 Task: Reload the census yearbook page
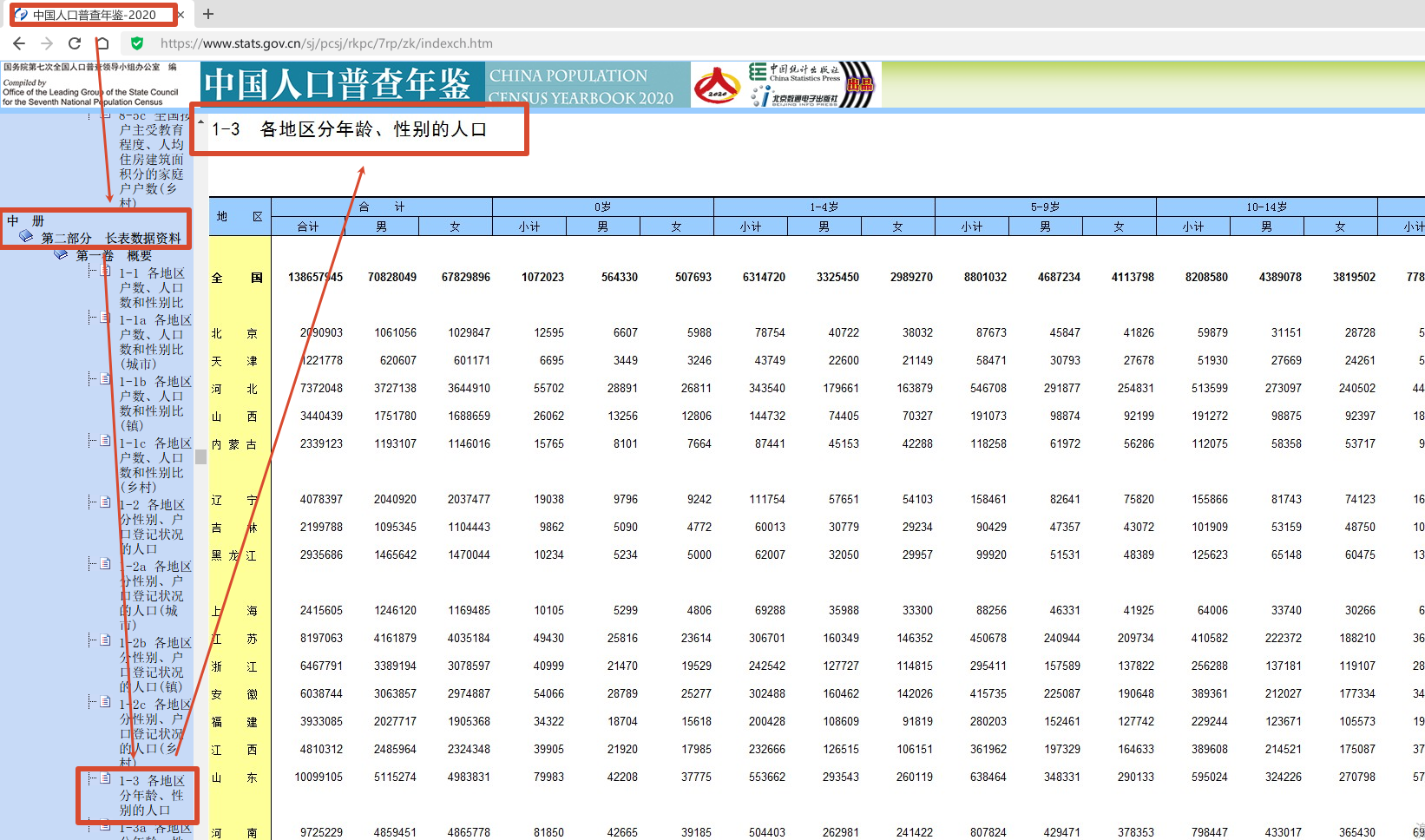pos(75,43)
